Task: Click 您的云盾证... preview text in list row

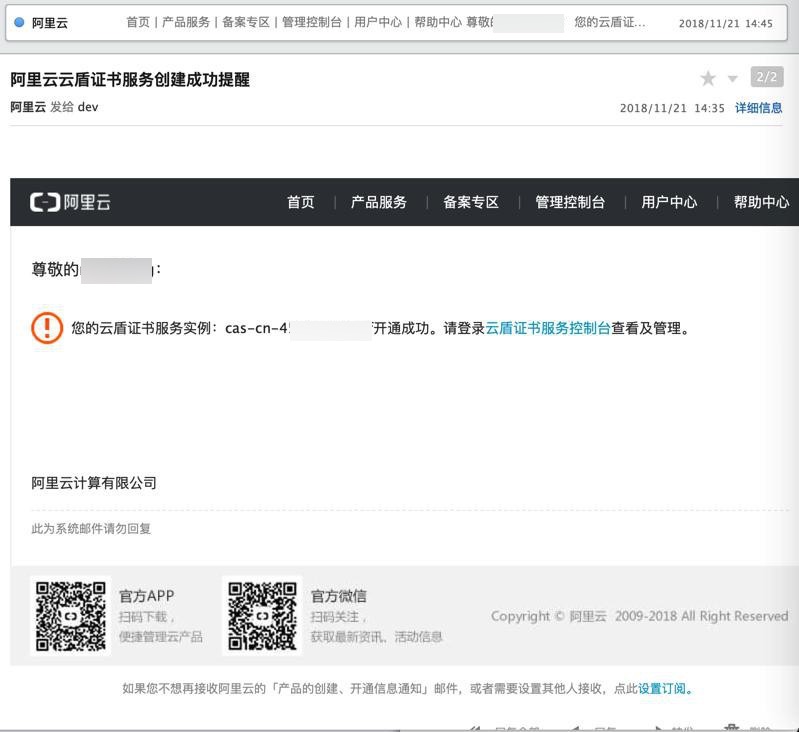Action: point(610,22)
